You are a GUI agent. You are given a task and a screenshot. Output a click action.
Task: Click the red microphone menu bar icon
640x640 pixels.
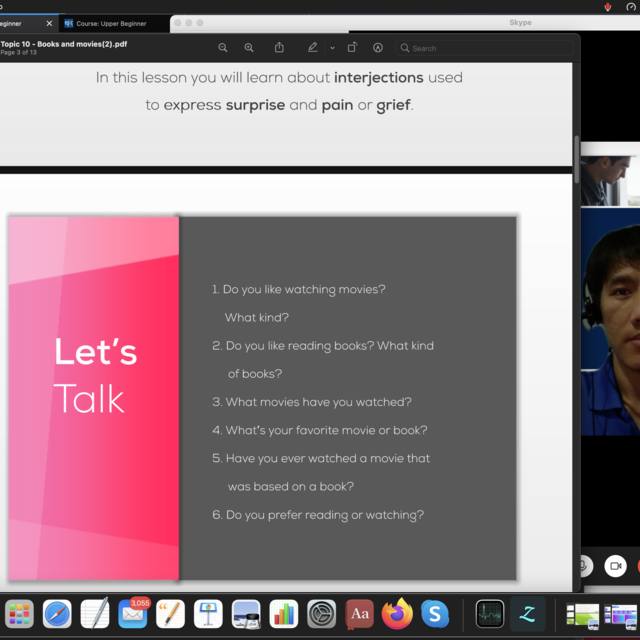point(608,7)
